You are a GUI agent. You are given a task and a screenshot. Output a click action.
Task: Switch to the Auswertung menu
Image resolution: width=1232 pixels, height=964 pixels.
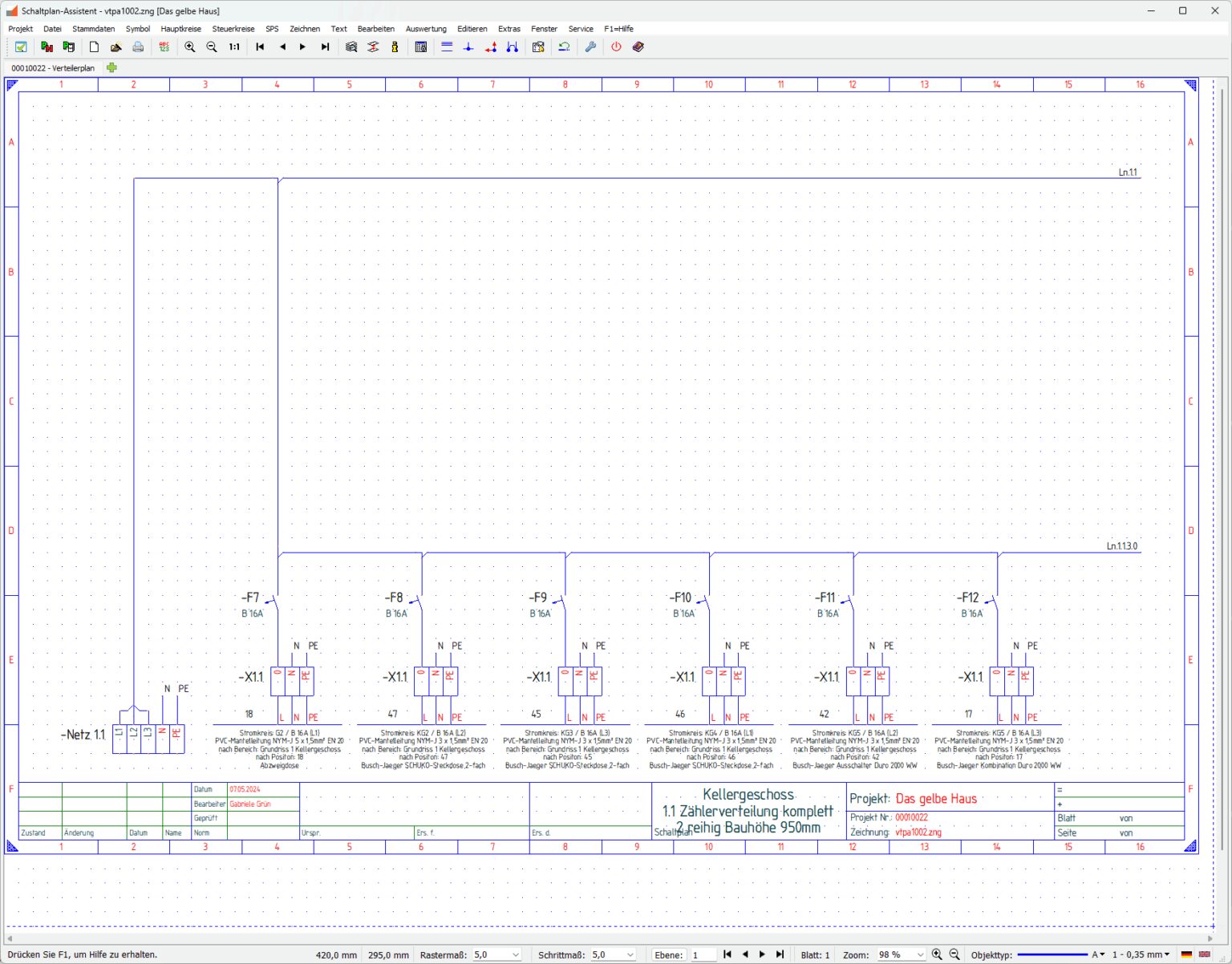click(x=426, y=28)
